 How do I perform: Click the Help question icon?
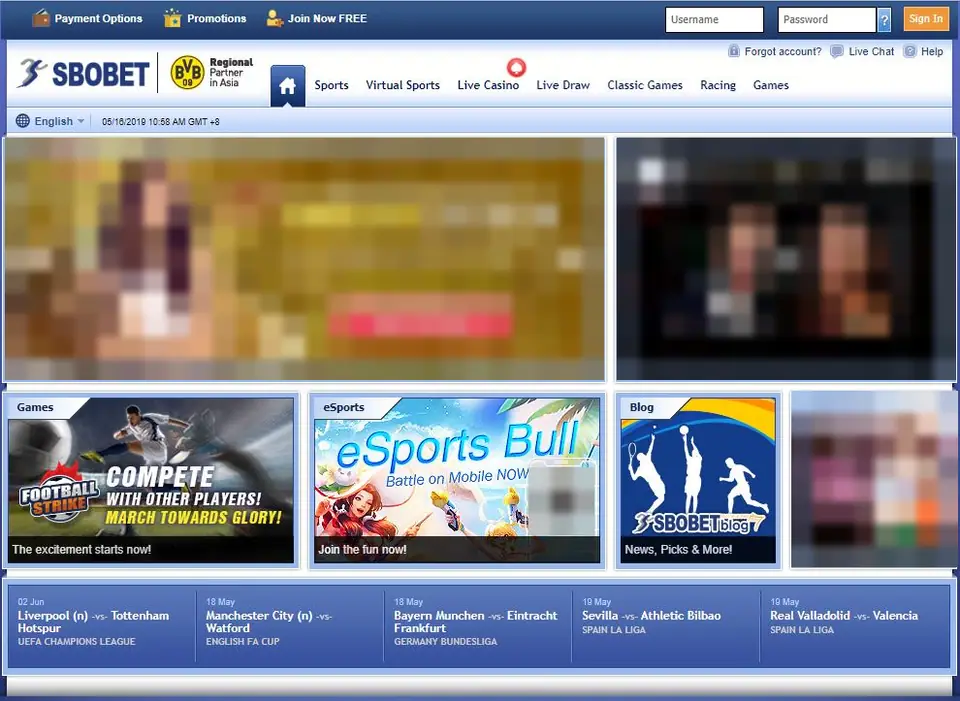910,51
